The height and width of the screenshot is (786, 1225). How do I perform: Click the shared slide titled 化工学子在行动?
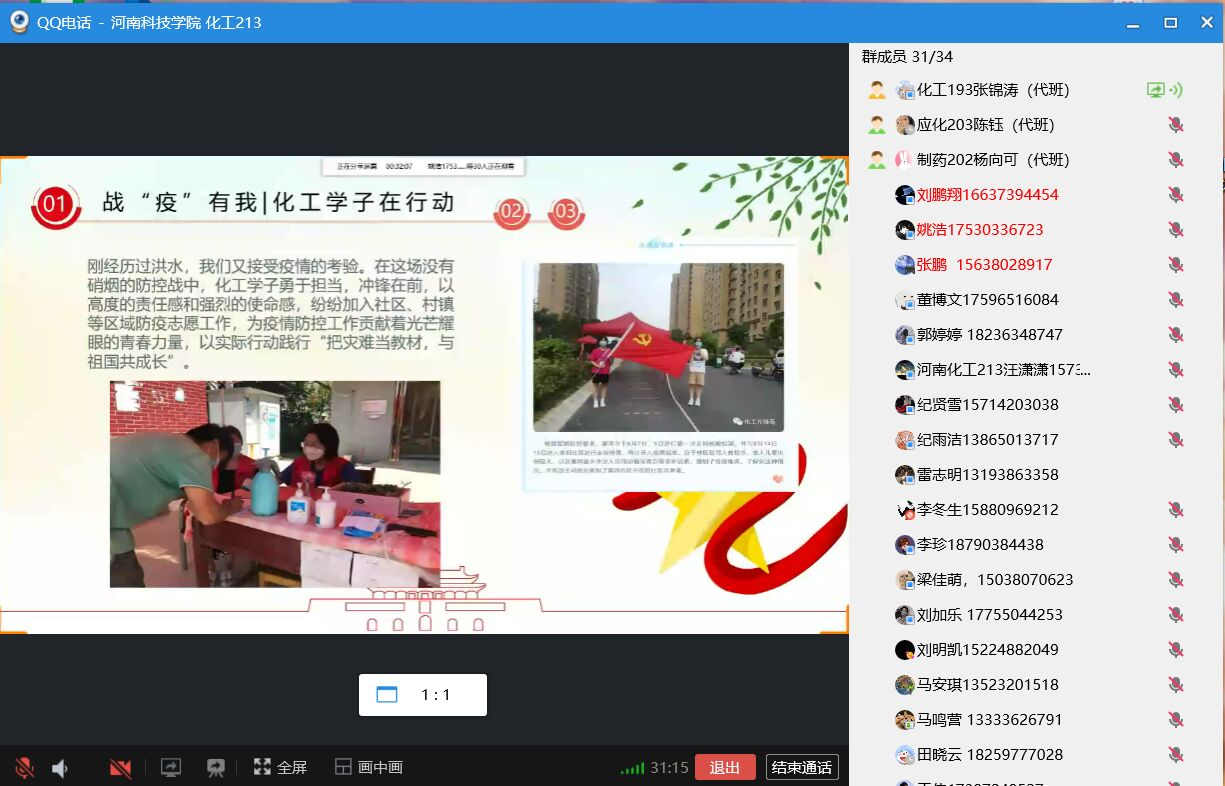click(424, 394)
